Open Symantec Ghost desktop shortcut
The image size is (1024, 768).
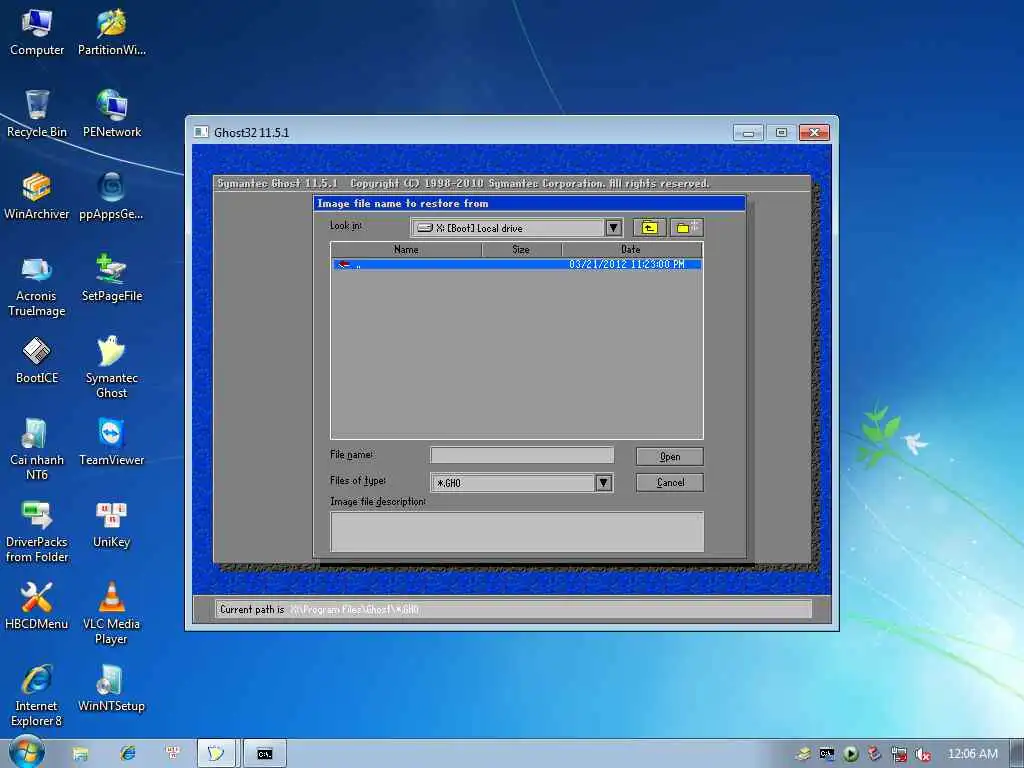(x=112, y=368)
